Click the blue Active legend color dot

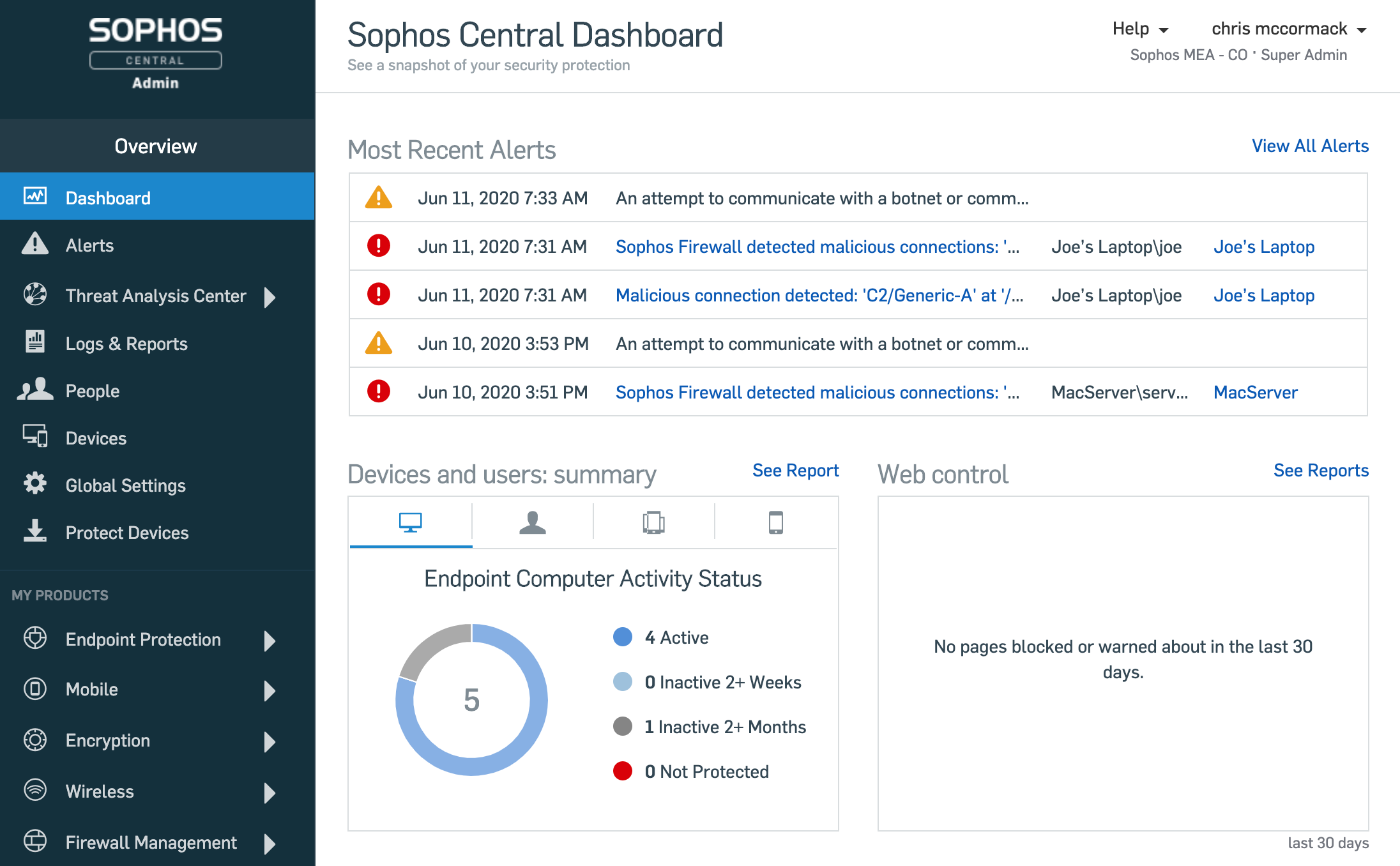[x=622, y=637]
